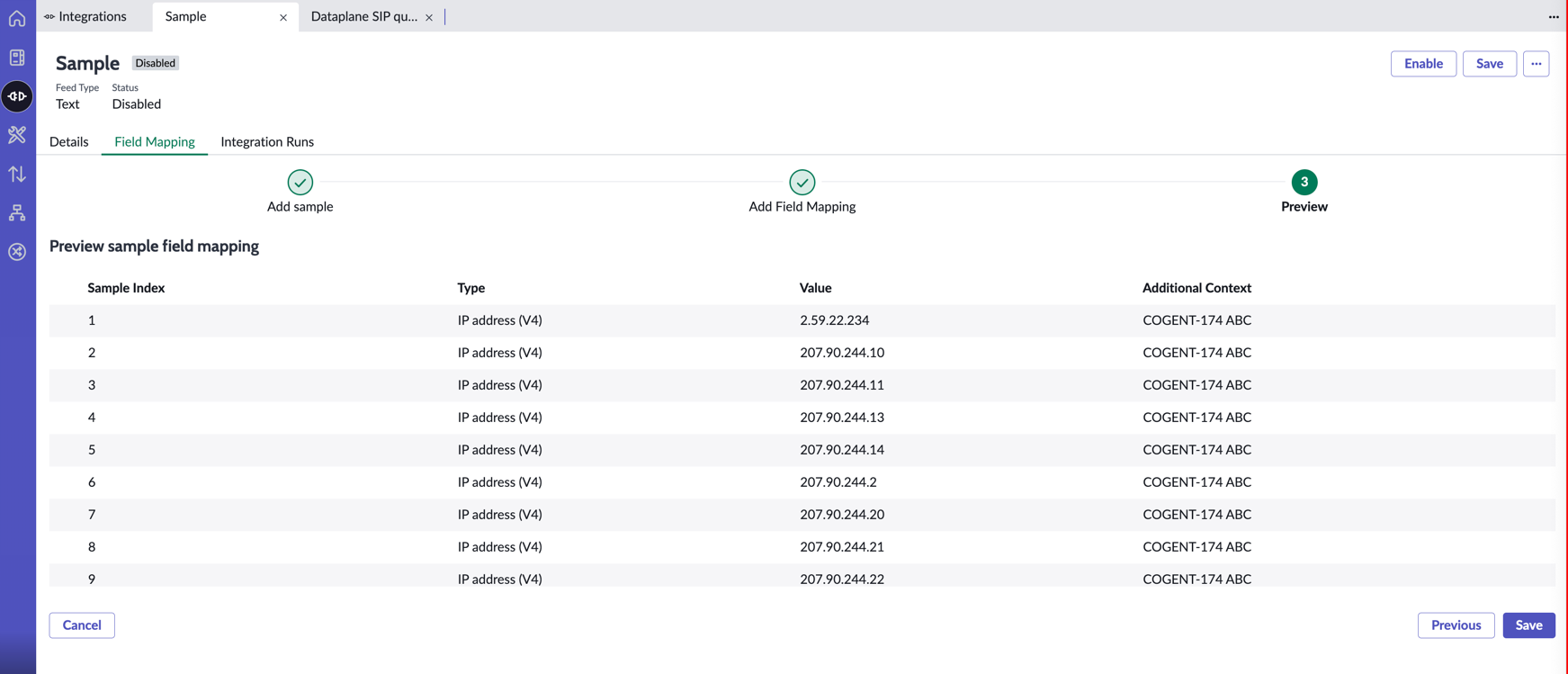
Task: Click the Disabled status badge
Action: [x=156, y=63]
